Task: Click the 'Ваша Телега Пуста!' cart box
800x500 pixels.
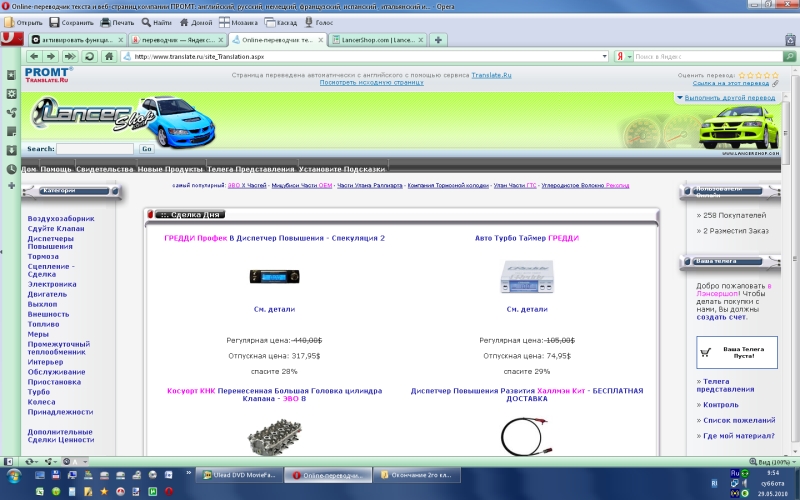Action: coord(737,352)
